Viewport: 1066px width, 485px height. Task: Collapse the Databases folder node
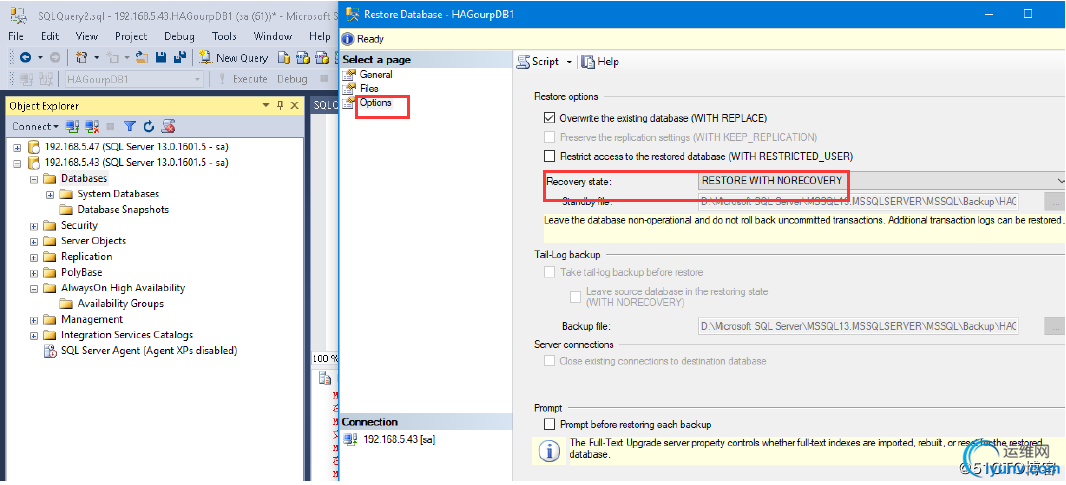[34, 179]
